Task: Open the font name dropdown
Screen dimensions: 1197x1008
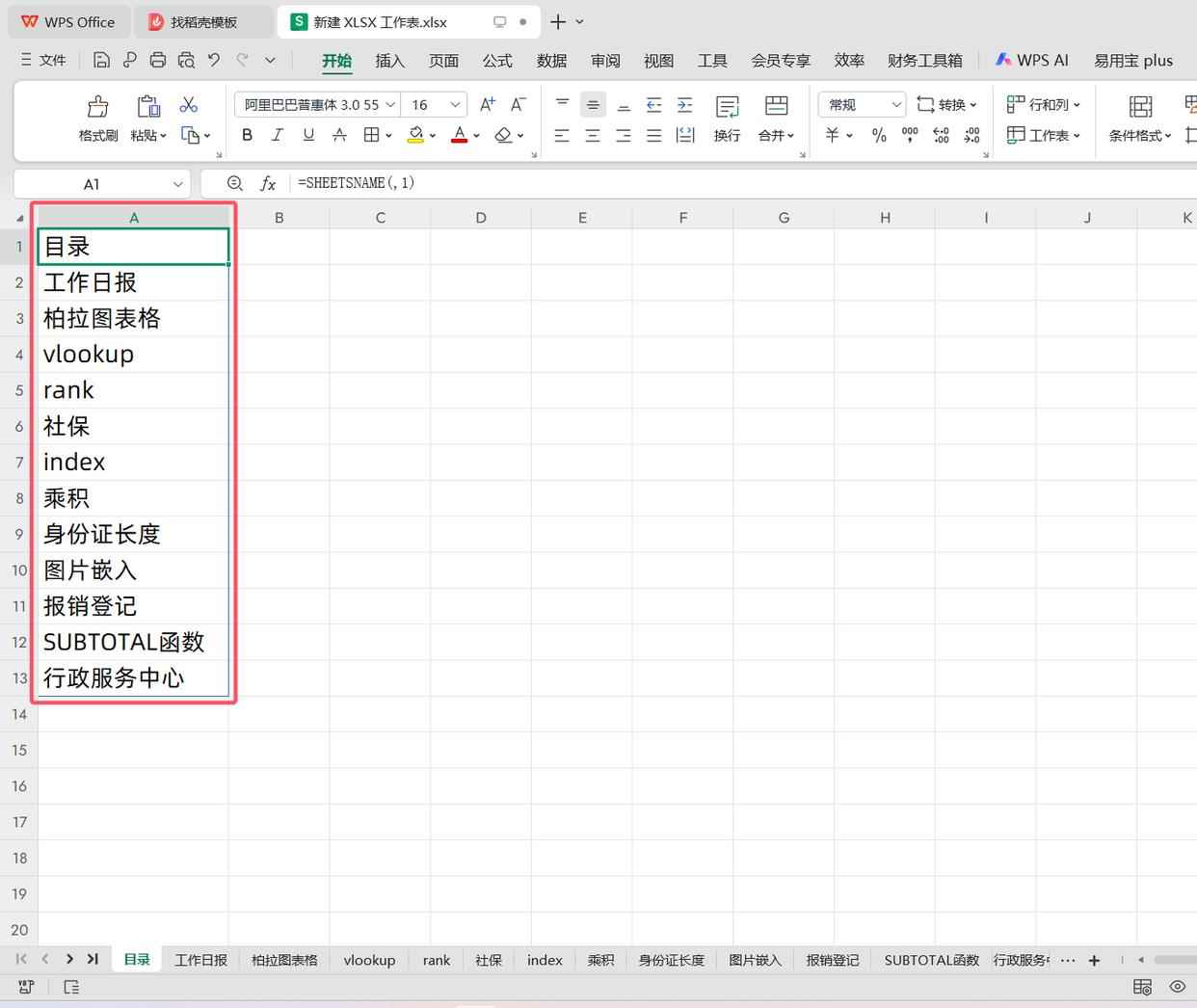Action: point(390,104)
